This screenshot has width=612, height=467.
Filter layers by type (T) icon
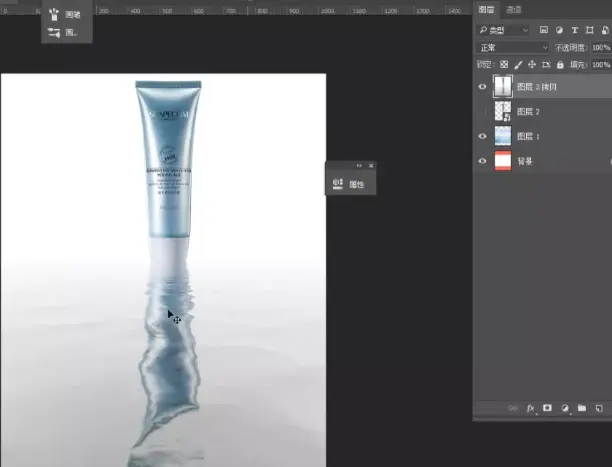pyautogui.click(x=575, y=30)
